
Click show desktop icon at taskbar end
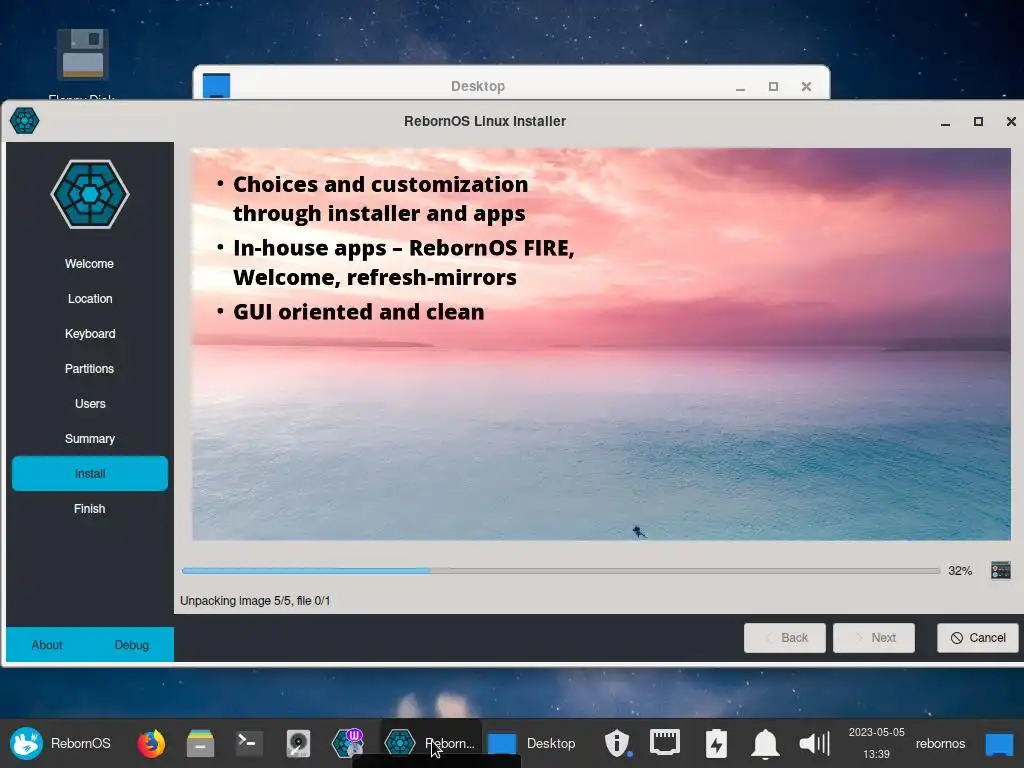point(999,743)
